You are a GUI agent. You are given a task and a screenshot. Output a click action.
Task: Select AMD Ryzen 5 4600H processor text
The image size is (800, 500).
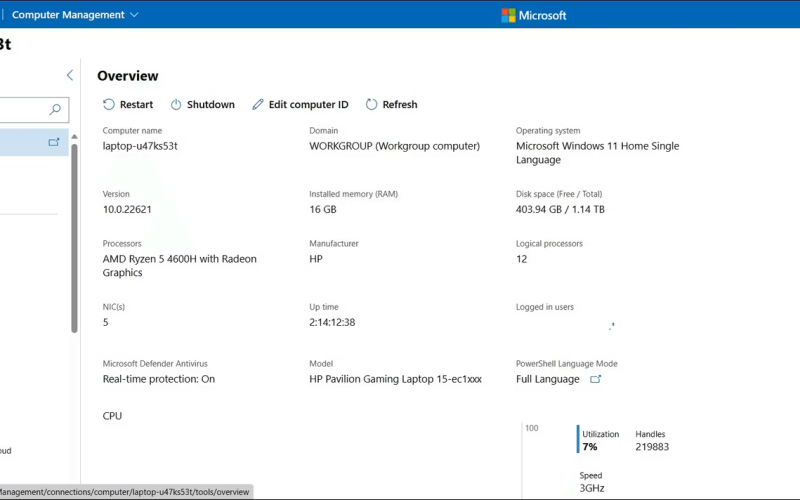tap(180, 265)
